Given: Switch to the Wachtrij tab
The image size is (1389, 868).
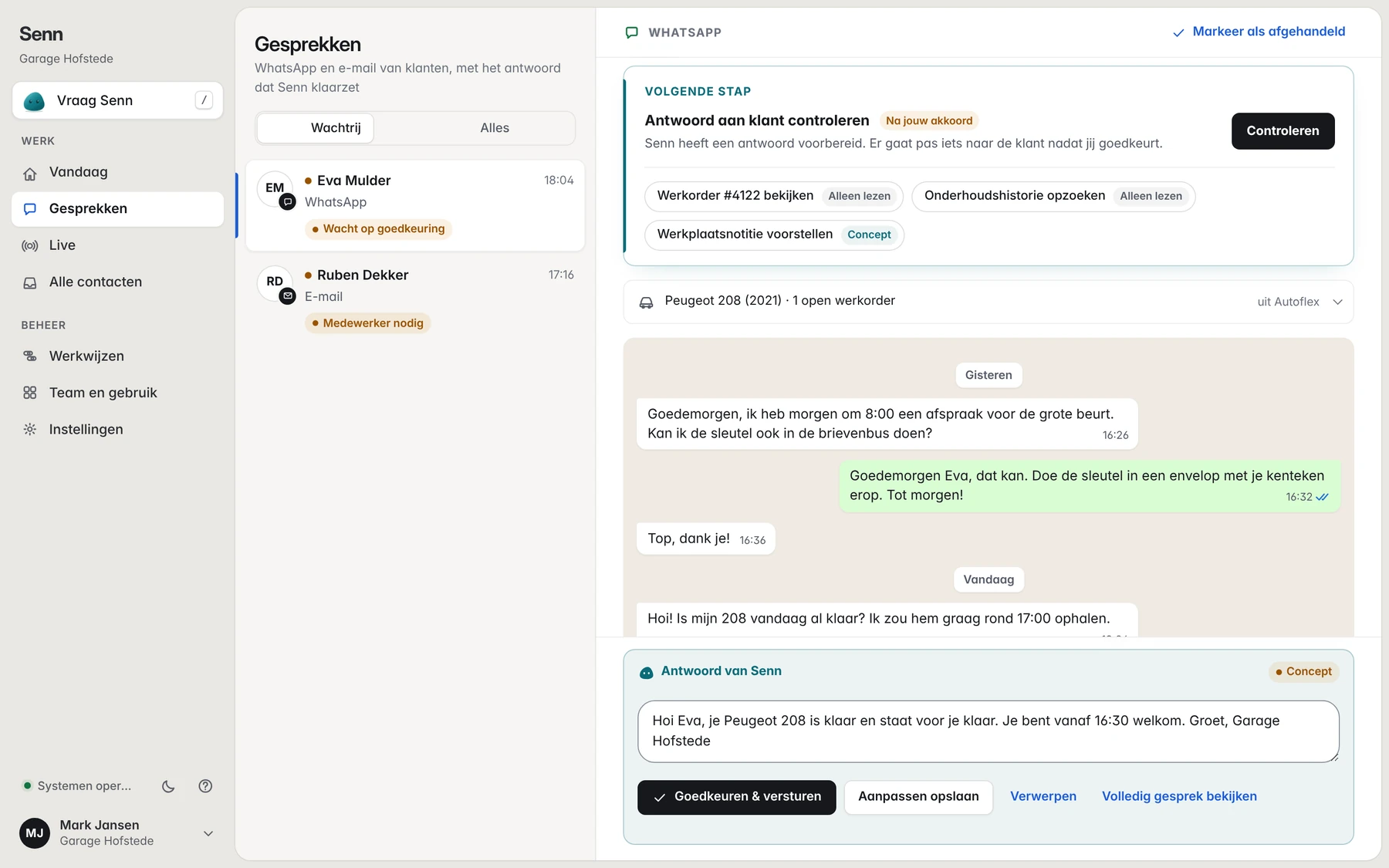Looking at the screenshot, I should click(315, 128).
